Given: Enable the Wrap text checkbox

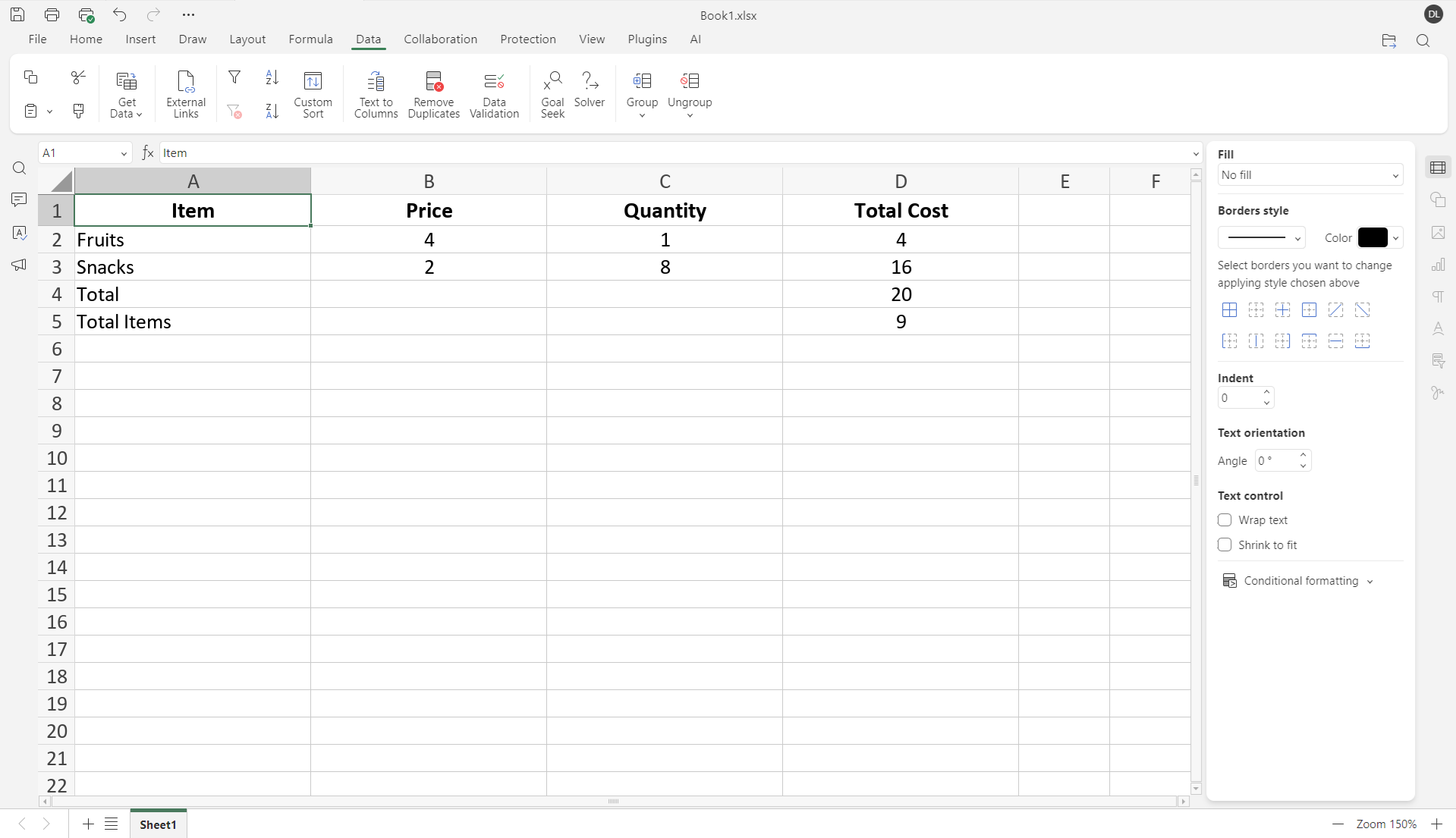Looking at the screenshot, I should tap(1225, 520).
